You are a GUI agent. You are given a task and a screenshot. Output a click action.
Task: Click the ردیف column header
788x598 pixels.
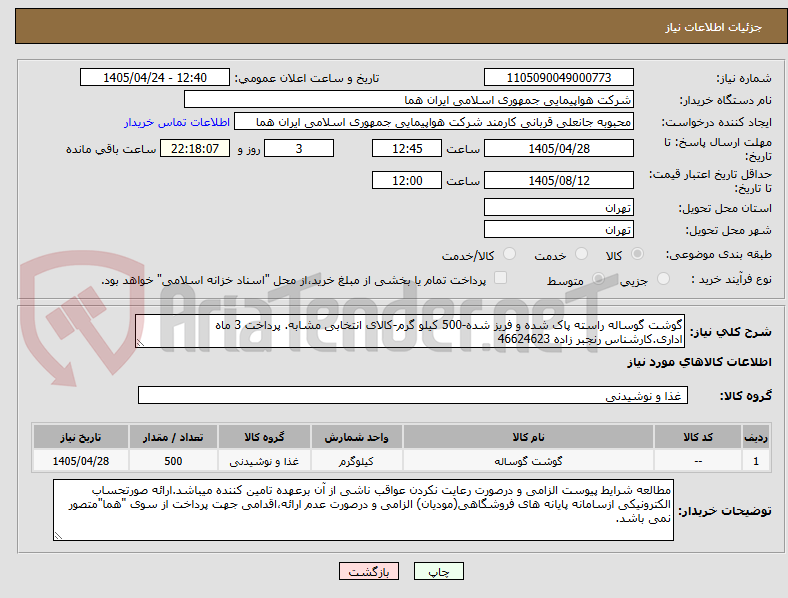click(x=756, y=437)
